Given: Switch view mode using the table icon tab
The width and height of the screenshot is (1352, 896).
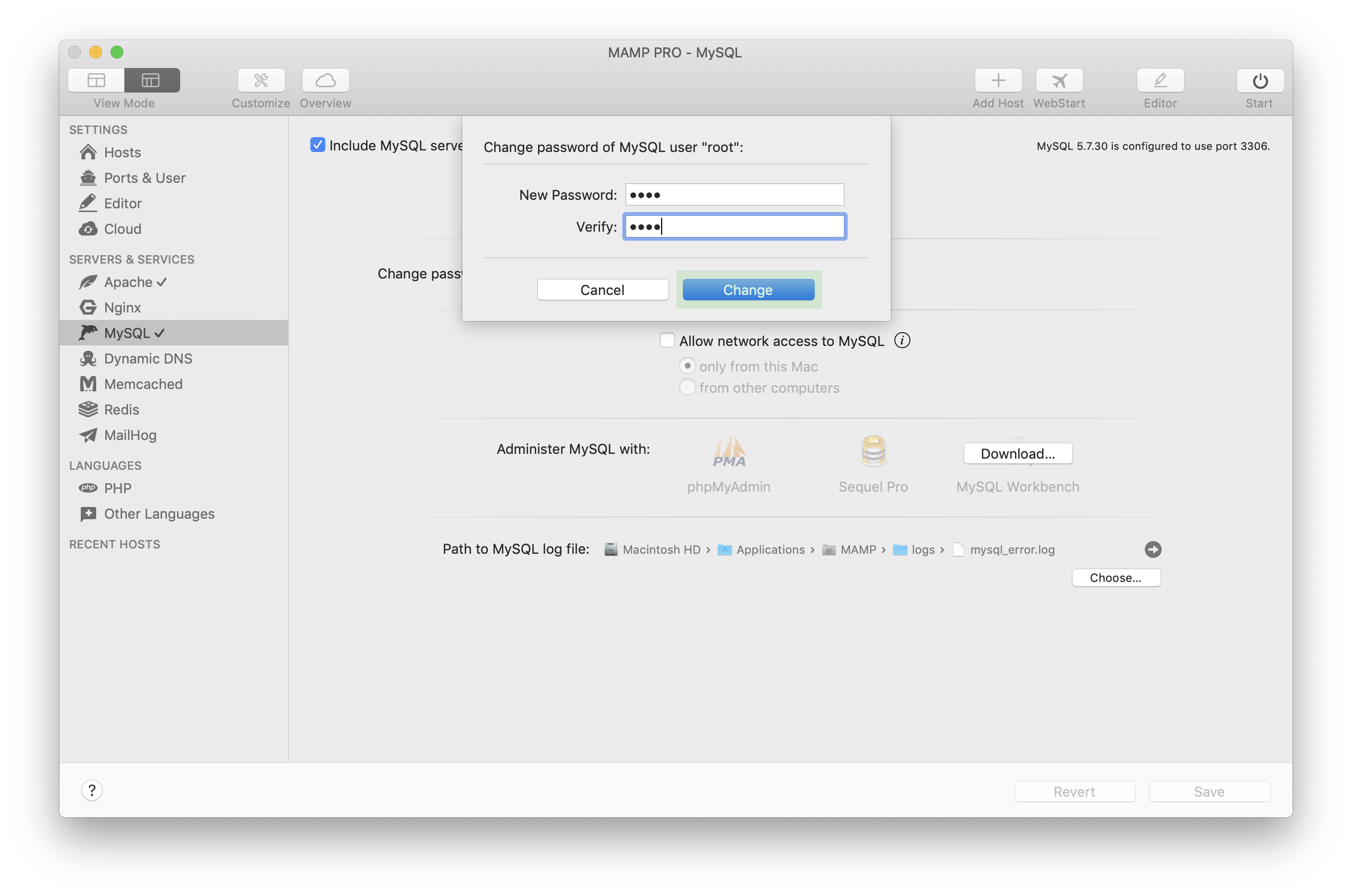Looking at the screenshot, I should tap(151, 80).
